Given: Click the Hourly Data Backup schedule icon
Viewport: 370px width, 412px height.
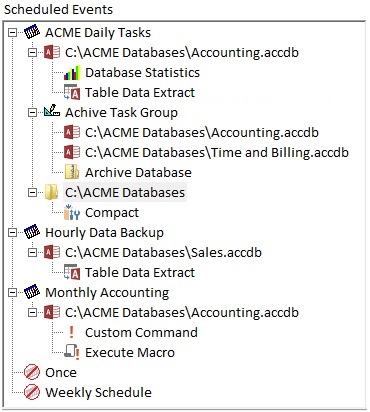Looking at the screenshot, I should pos(32,232).
